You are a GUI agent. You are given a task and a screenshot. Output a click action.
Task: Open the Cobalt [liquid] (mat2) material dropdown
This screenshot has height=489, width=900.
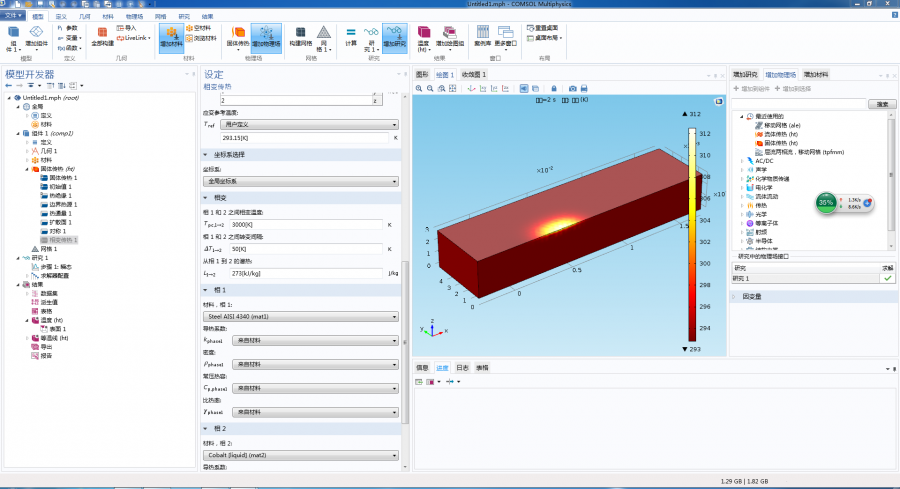click(x=301, y=455)
